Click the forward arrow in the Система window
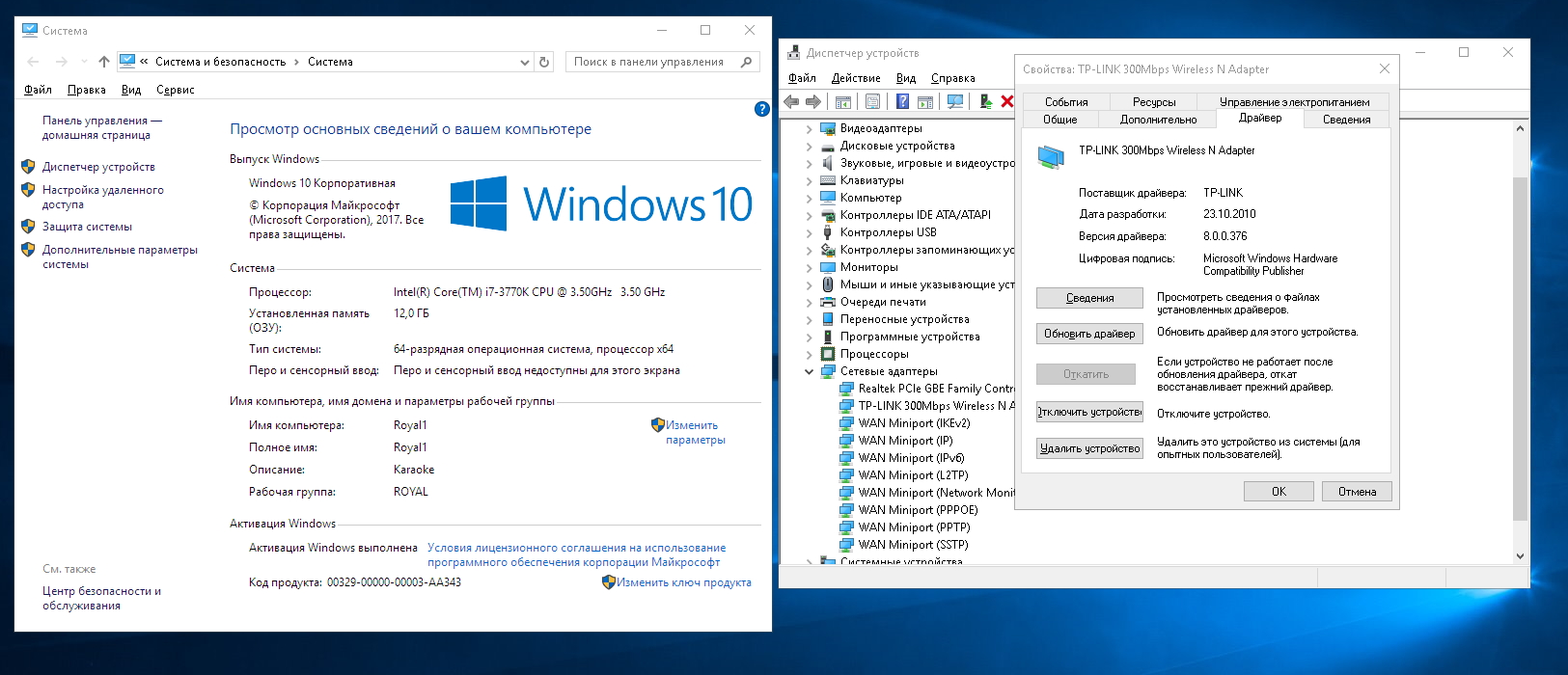 tap(62, 62)
